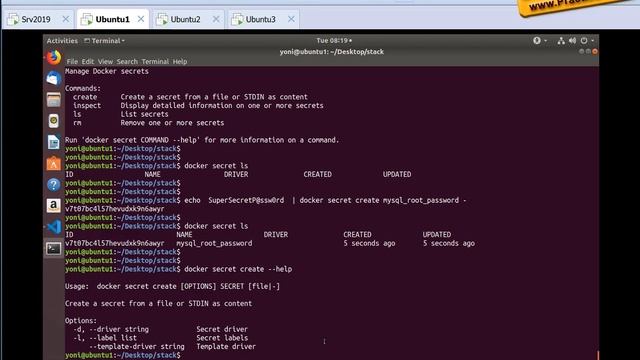Switch to the Ubuntu1 tab

pyautogui.click(x=112, y=19)
